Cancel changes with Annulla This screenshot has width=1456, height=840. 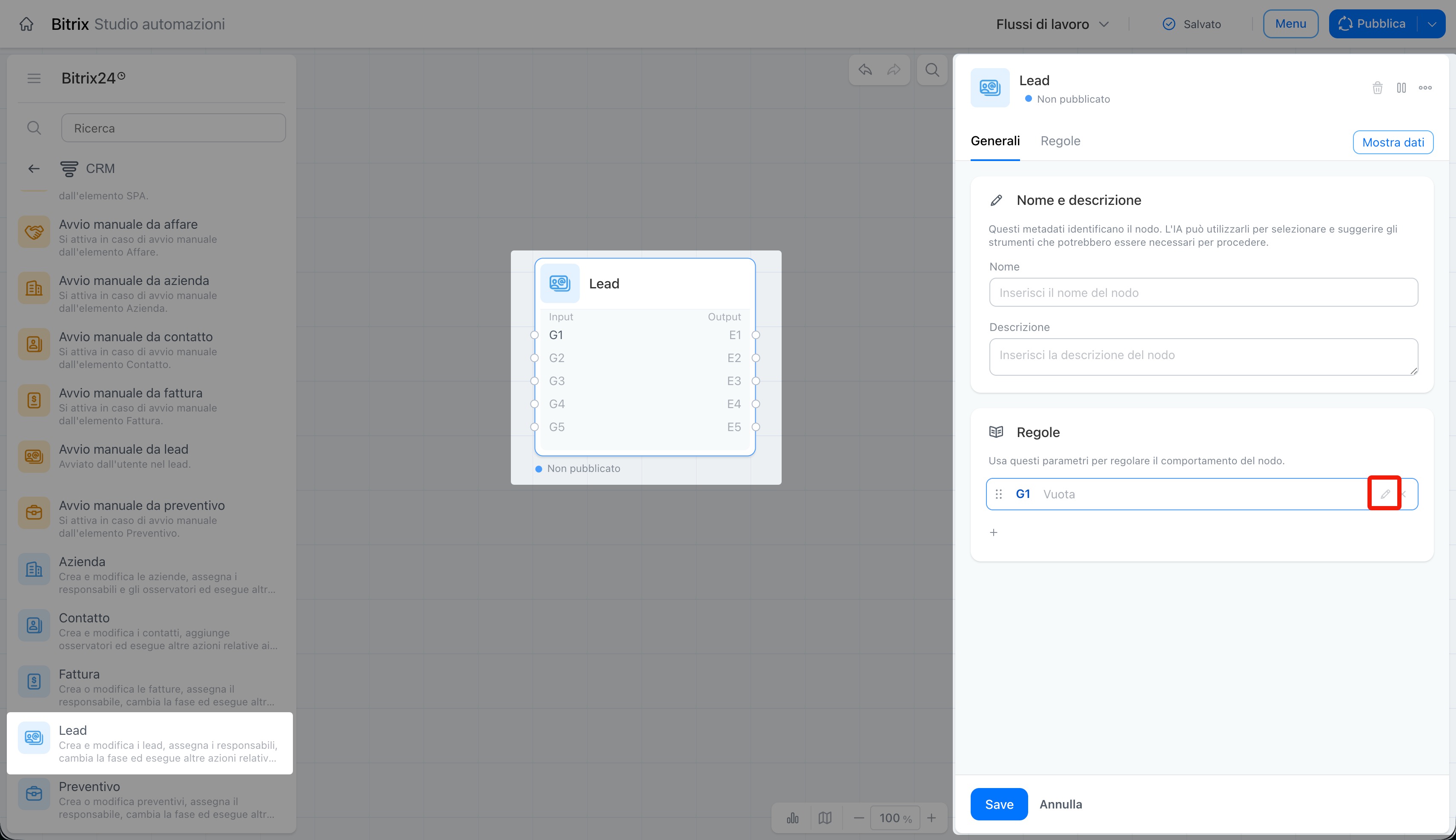pyautogui.click(x=1060, y=804)
